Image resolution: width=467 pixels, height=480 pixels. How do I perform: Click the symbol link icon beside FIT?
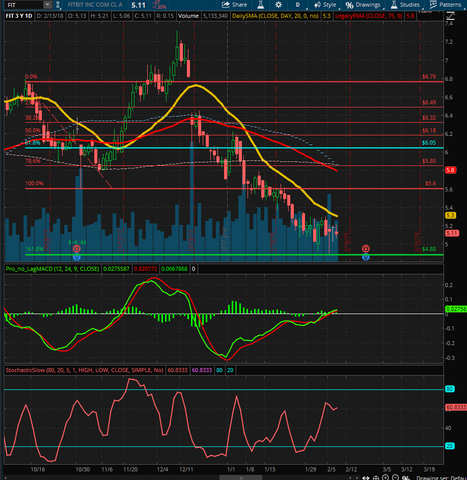(x=58, y=5)
